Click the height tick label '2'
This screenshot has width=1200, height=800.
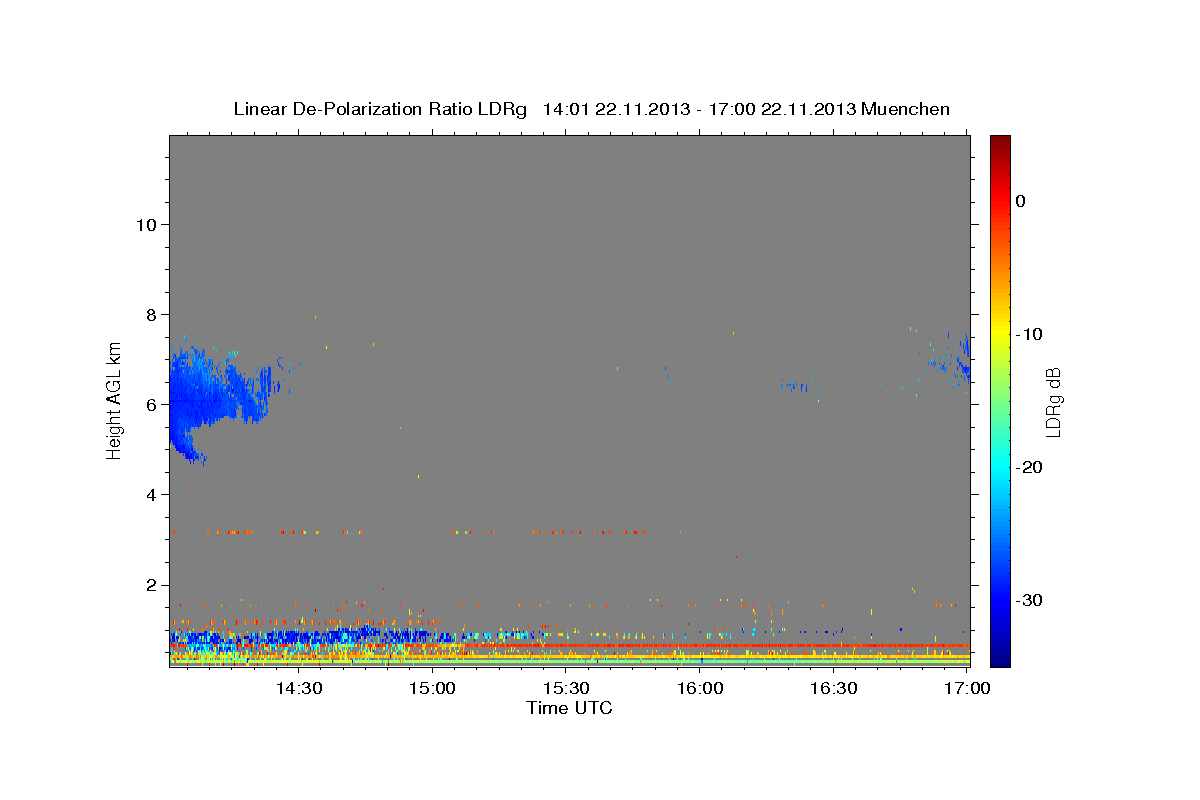(151, 584)
